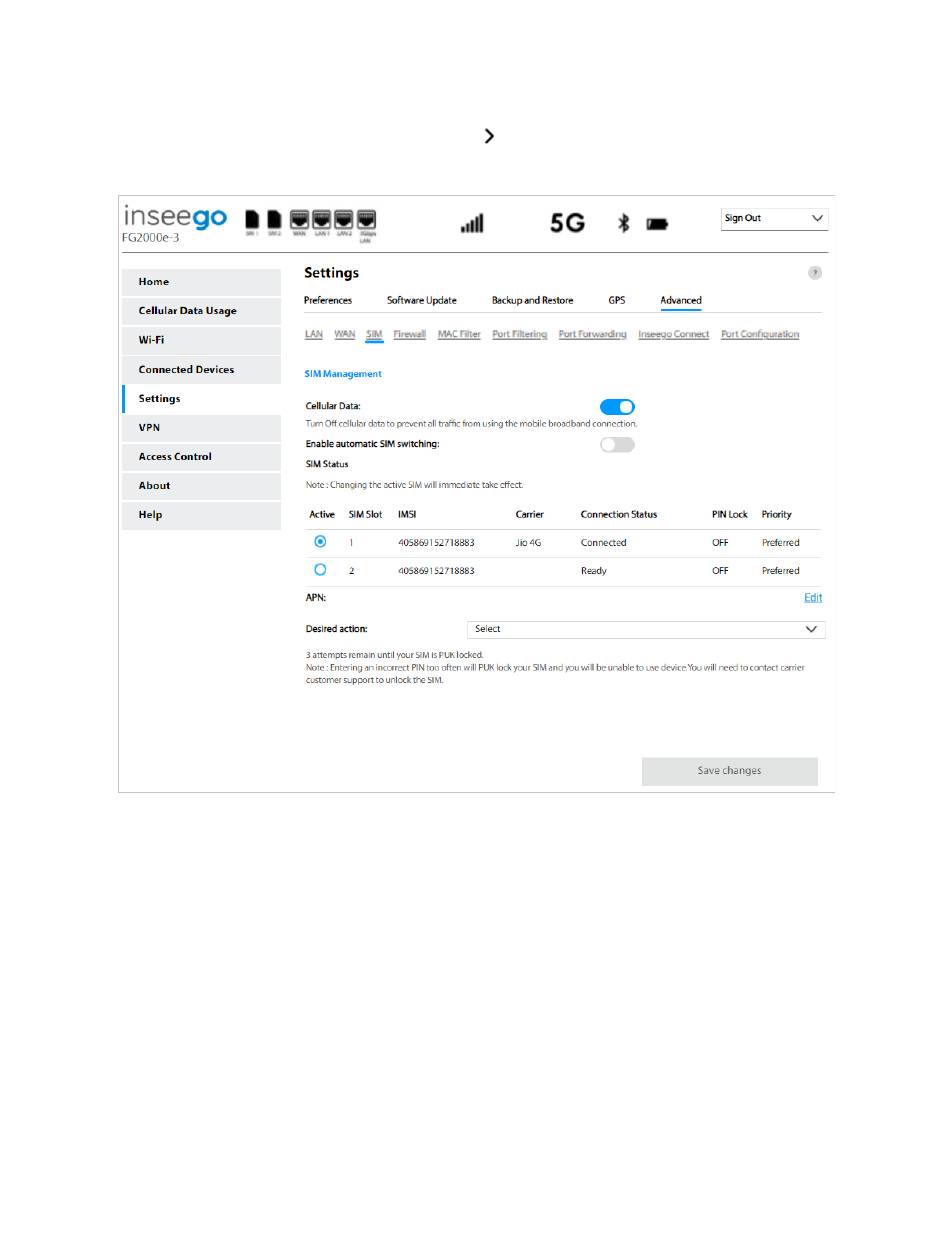Click the Connected status of slot 1
The image size is (950, 1248).
pos(604,542)
